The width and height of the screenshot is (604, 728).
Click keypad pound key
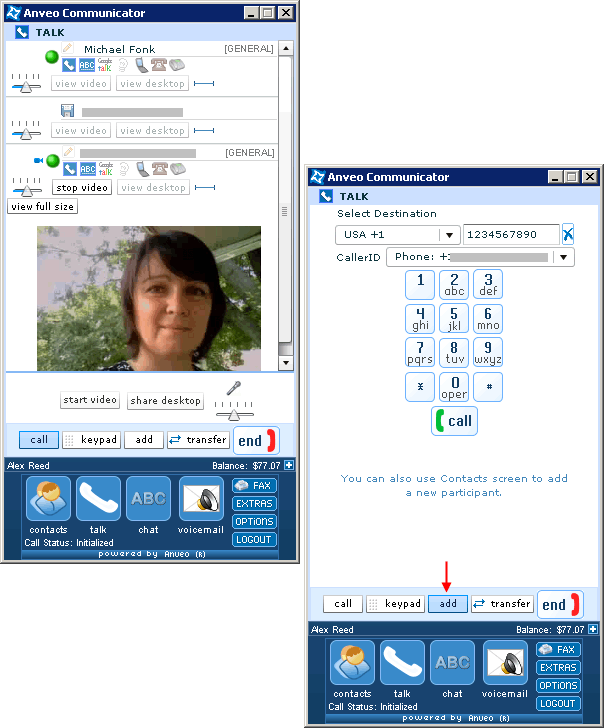(488, 387)
